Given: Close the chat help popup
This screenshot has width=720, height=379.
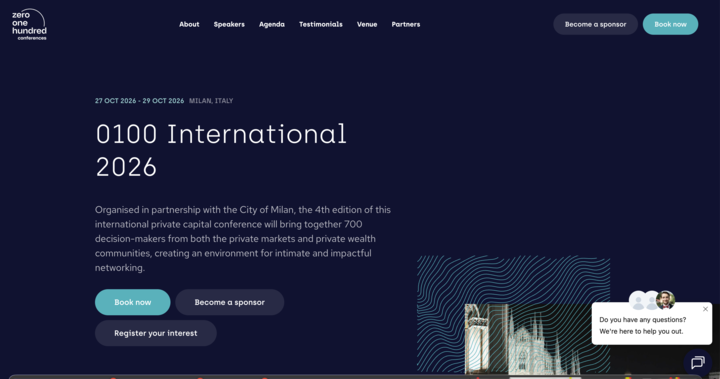Looking at the screenshot, I should click(x=705, y=309).
